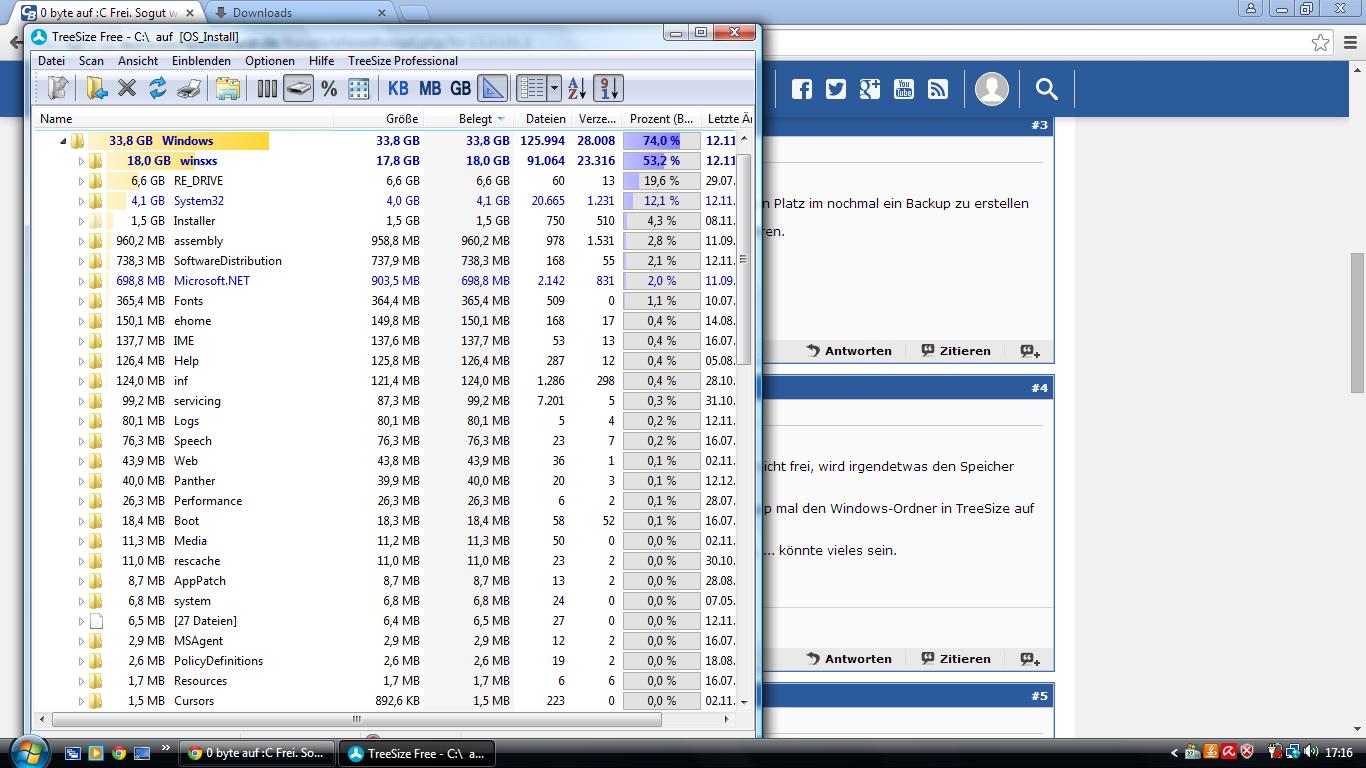Switch size unit to KB
The height and width of the screenshot is (768, 1366).
click(398, 88)
